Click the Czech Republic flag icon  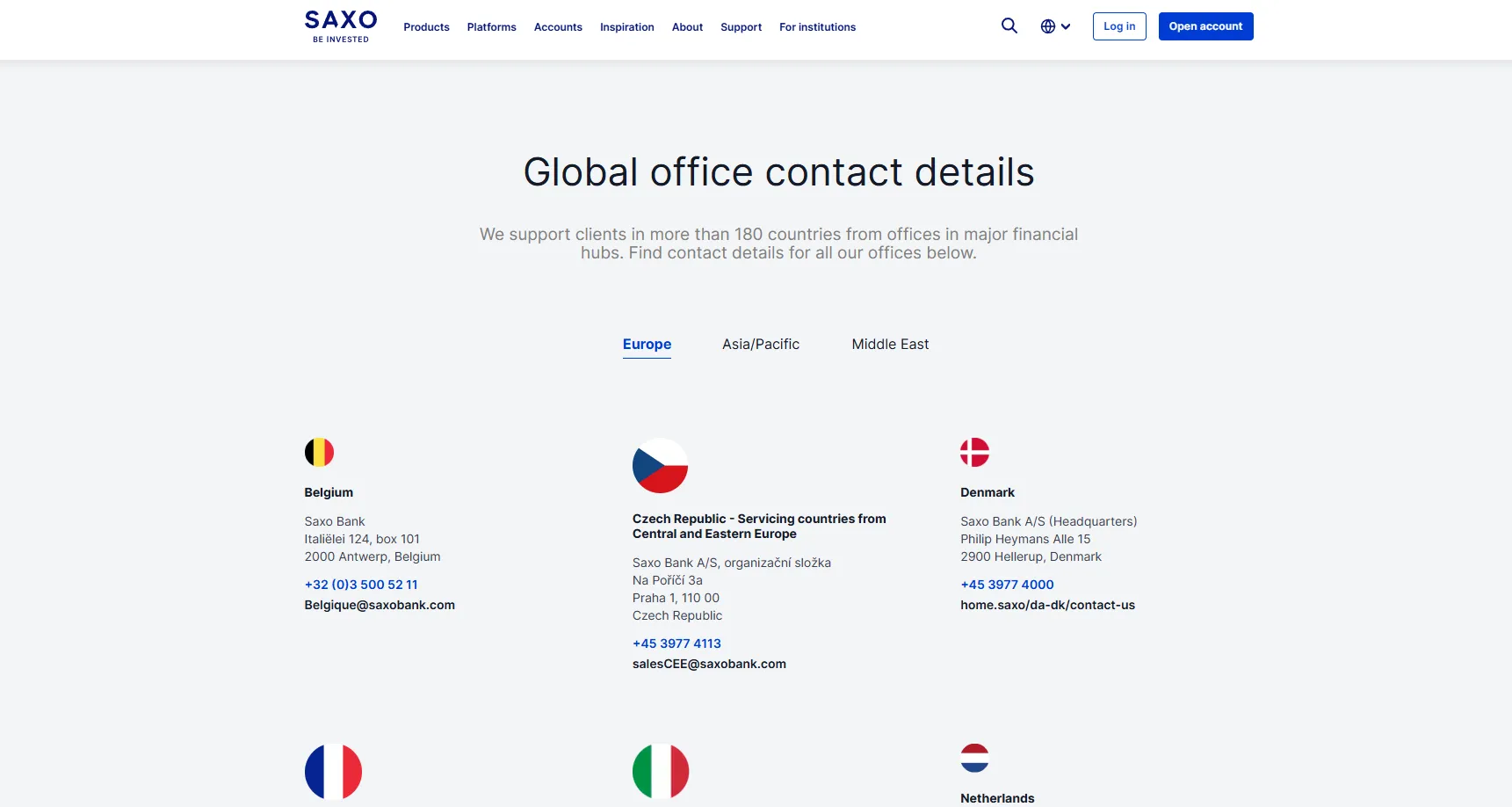tap(661, 466)
